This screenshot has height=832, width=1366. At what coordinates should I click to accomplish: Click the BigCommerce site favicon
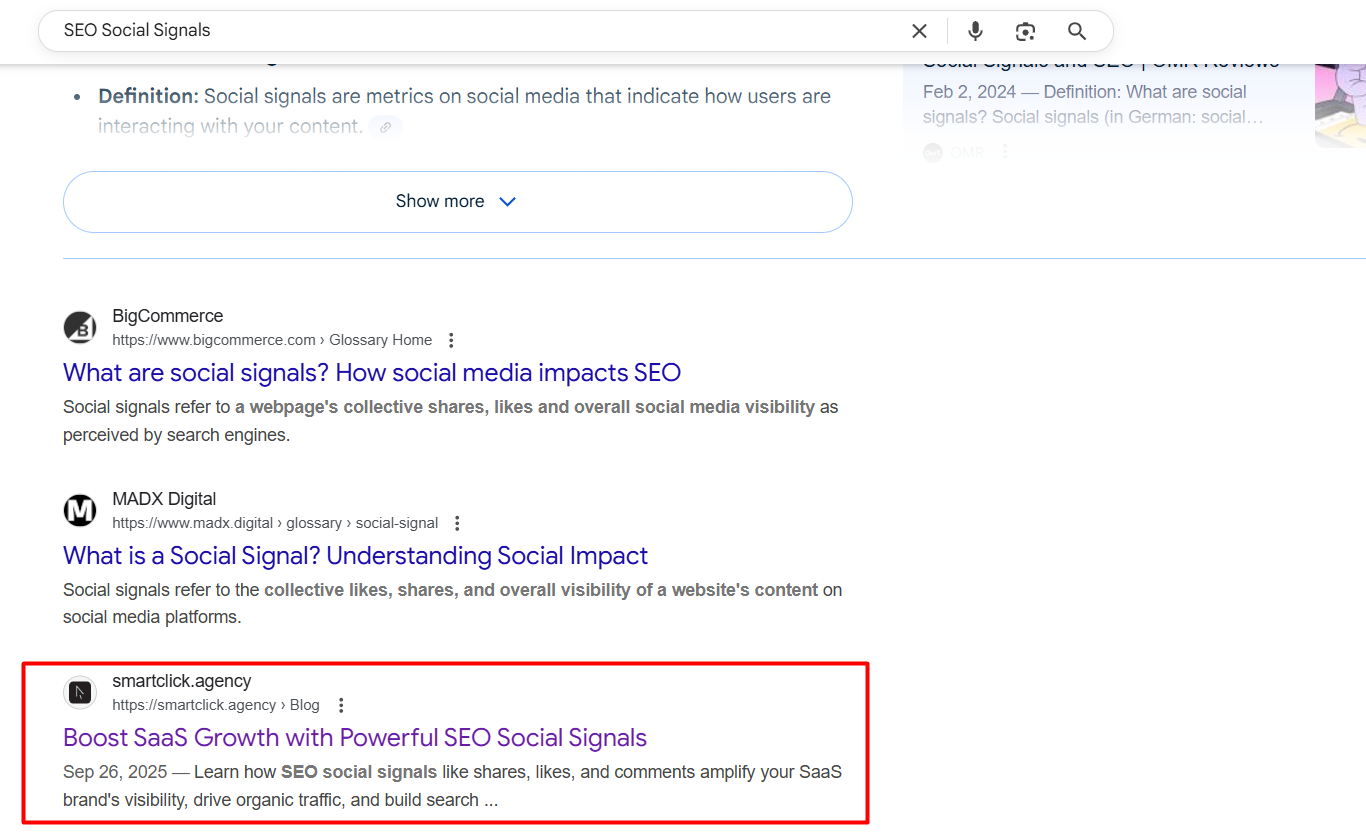pos(80,328)
